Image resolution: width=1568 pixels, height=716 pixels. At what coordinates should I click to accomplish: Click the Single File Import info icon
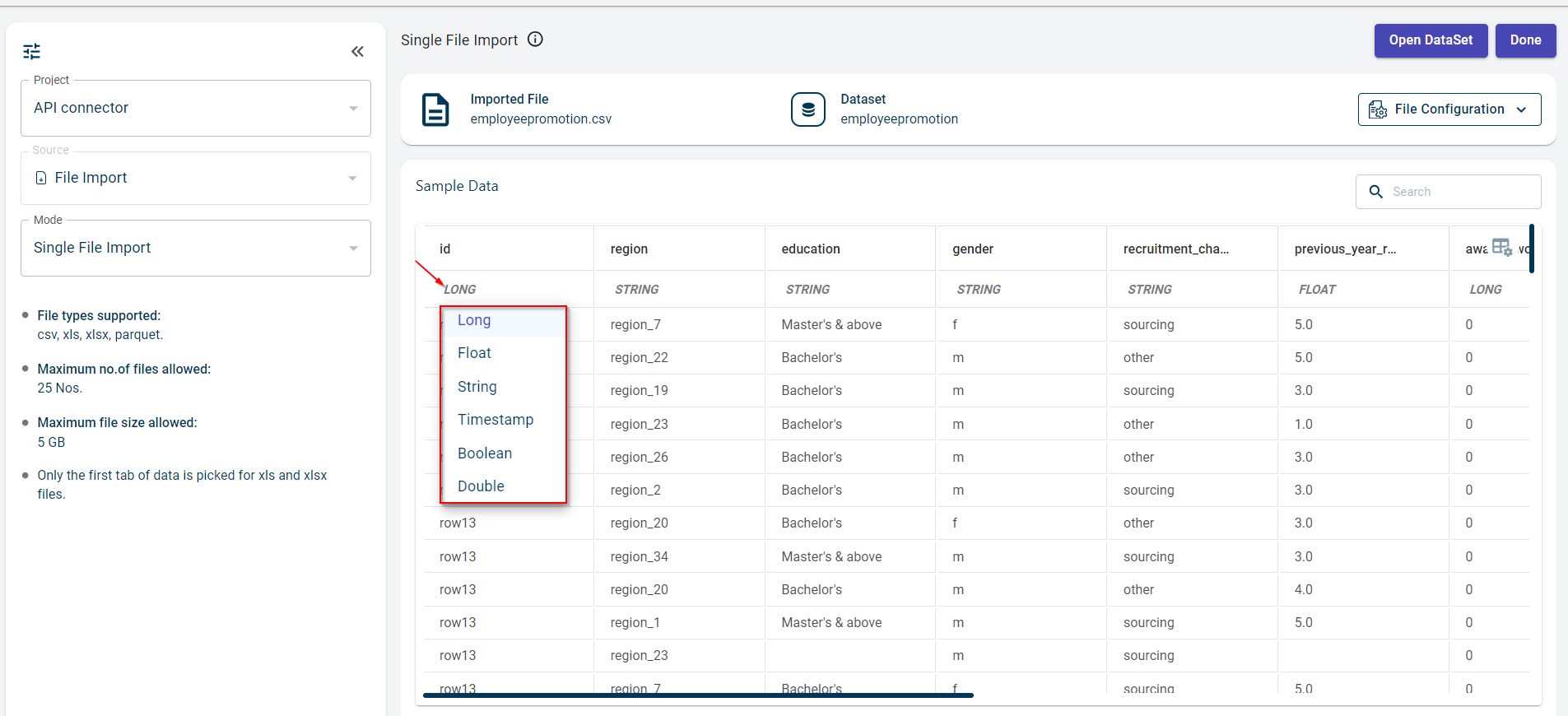point(535,40)
